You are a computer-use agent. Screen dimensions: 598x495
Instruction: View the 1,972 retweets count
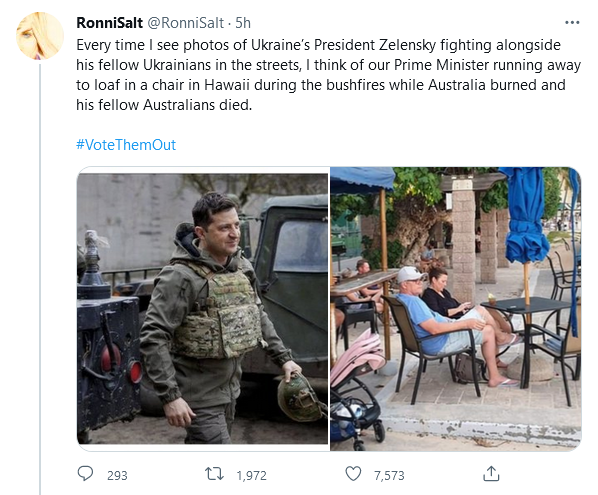click(x=251, y=476)
